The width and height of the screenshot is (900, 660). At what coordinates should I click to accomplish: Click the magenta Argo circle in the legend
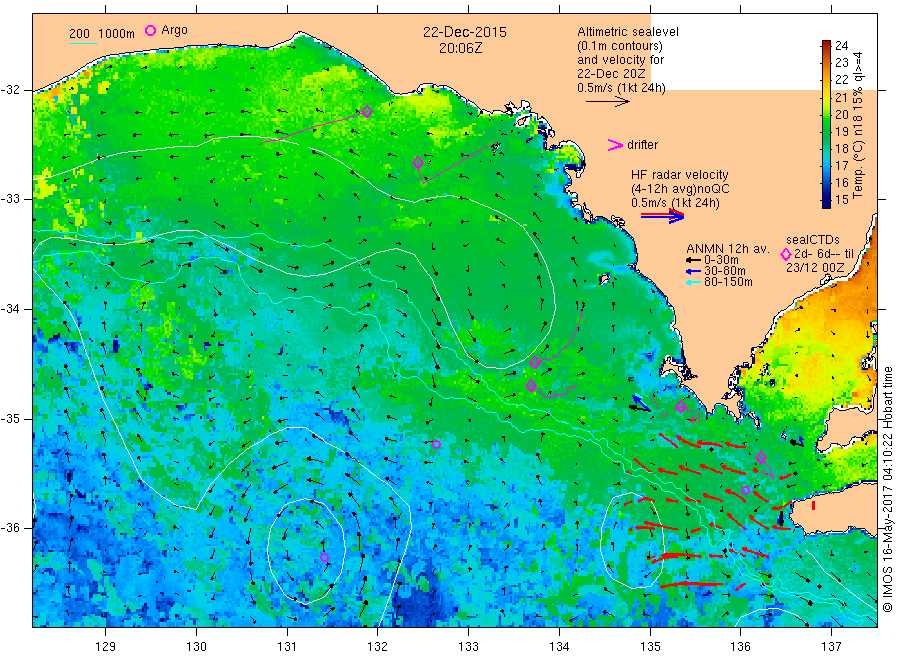pyautogui.click(x=150, y=30)
